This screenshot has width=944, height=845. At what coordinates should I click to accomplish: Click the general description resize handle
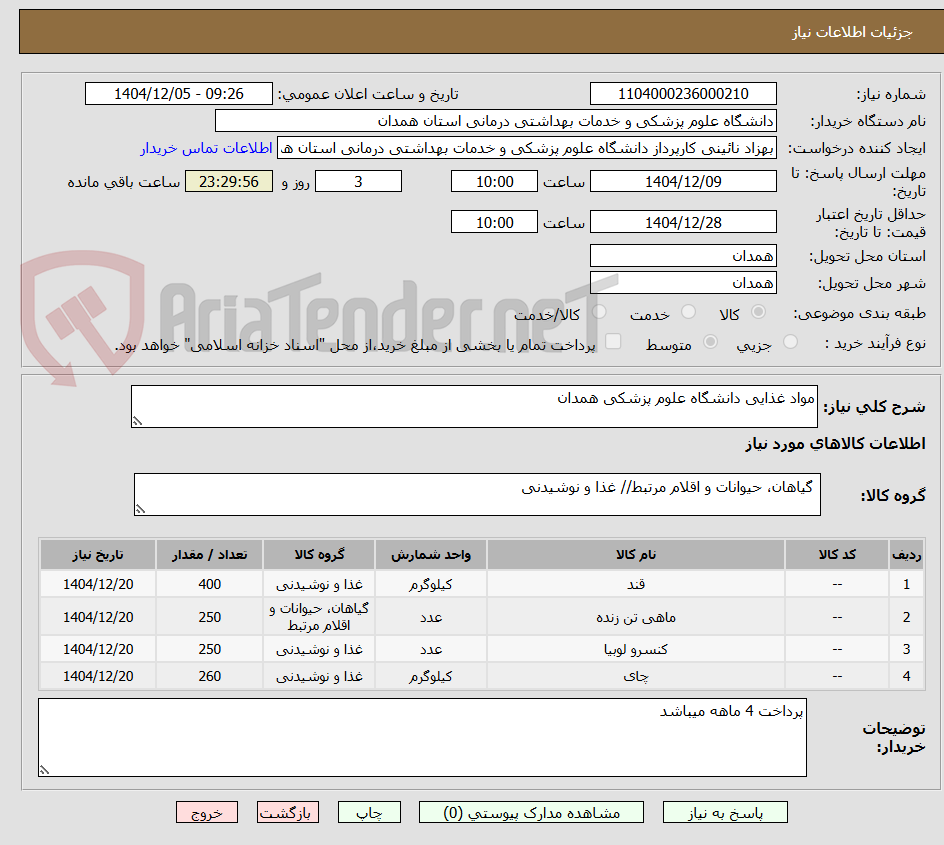point(137,421)
